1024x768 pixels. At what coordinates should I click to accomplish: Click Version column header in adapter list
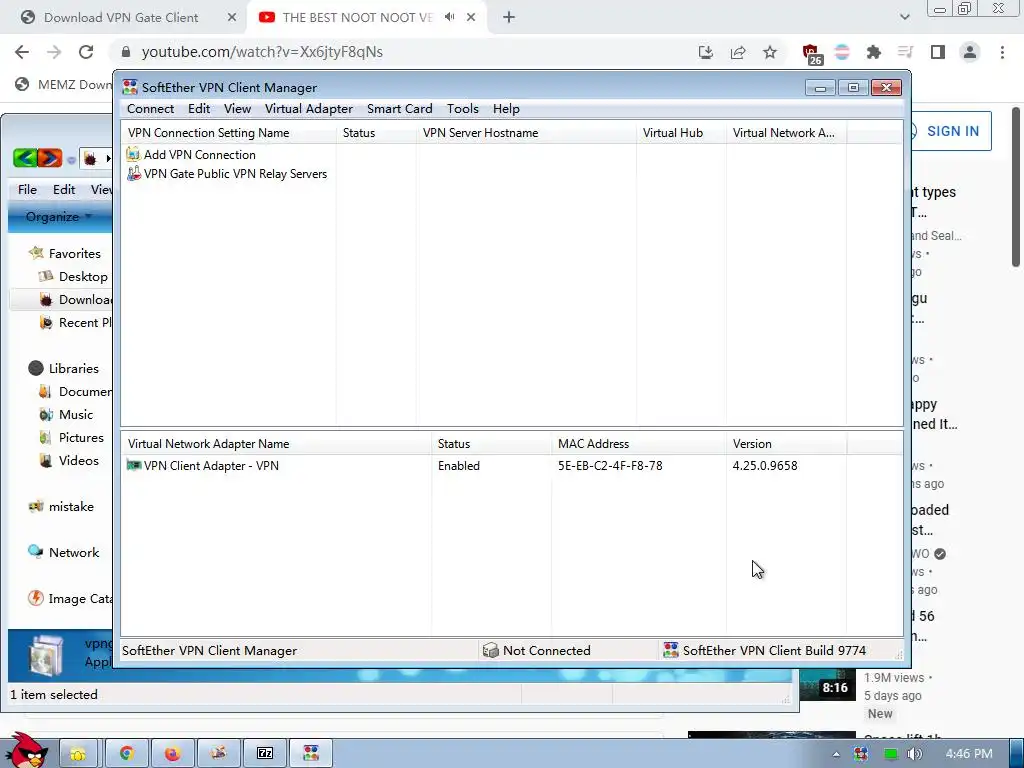[x=786, y=443]
